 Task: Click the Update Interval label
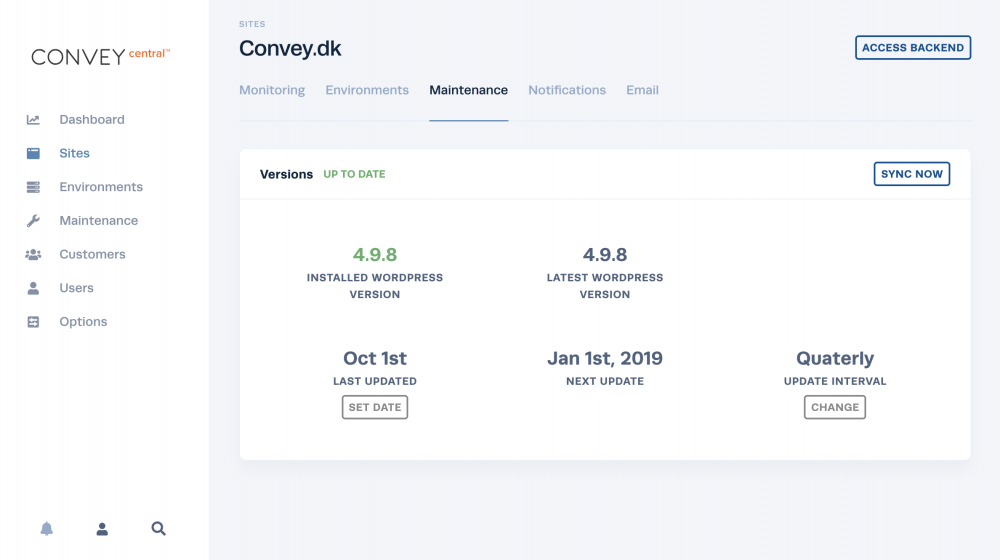(835, 381)
